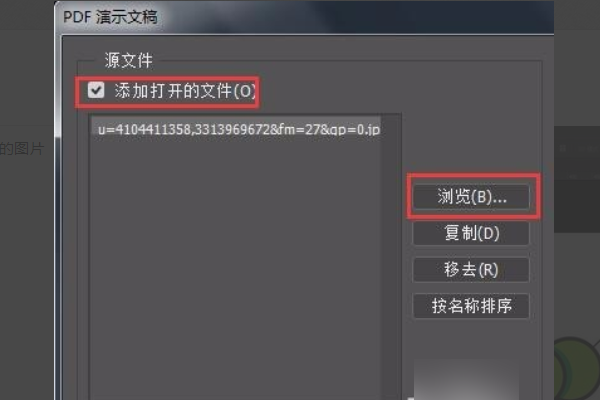Click the 源文件 group label

click(x=128, y=60)
